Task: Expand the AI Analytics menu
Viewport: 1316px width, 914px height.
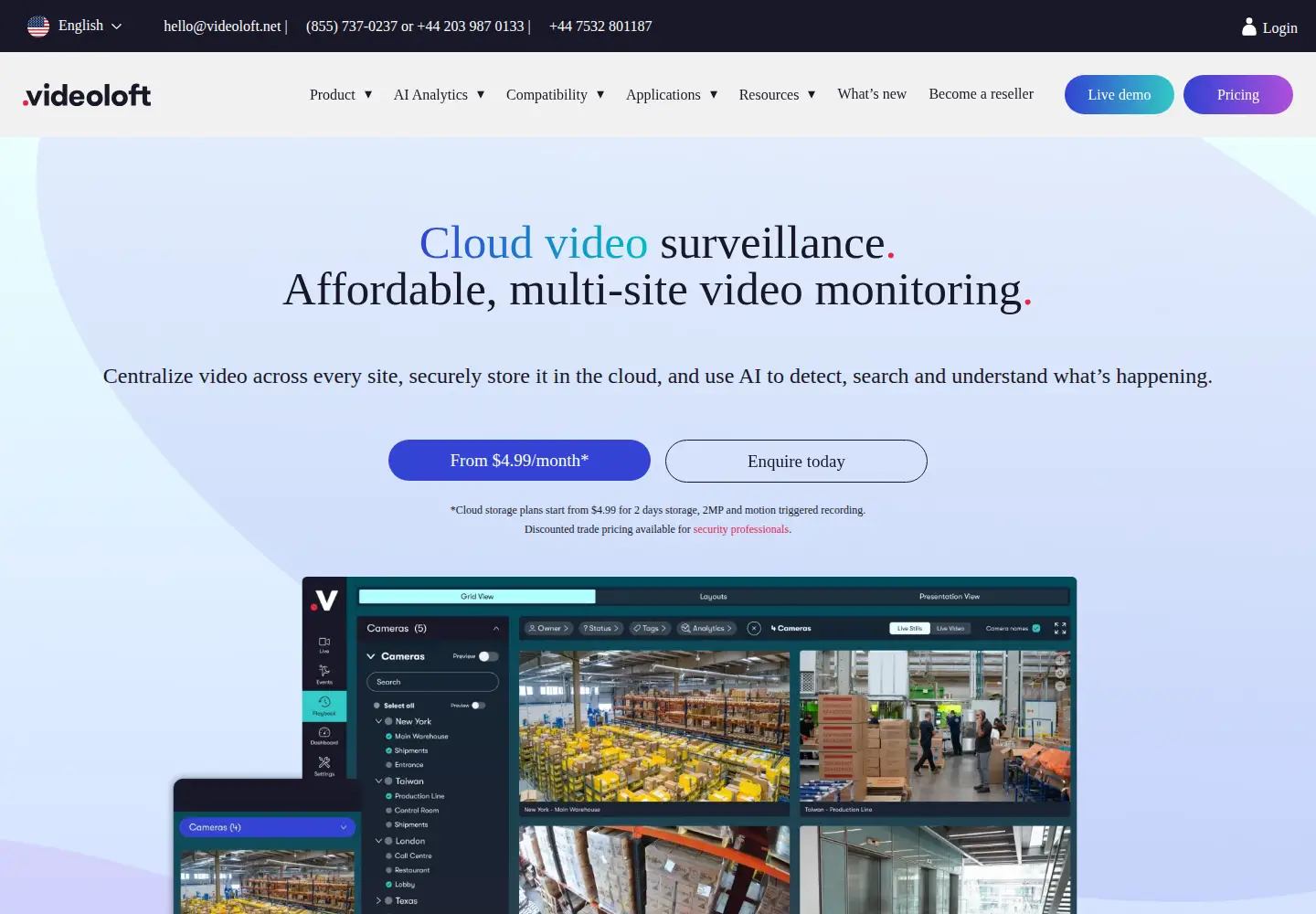Action: (440, 94)
